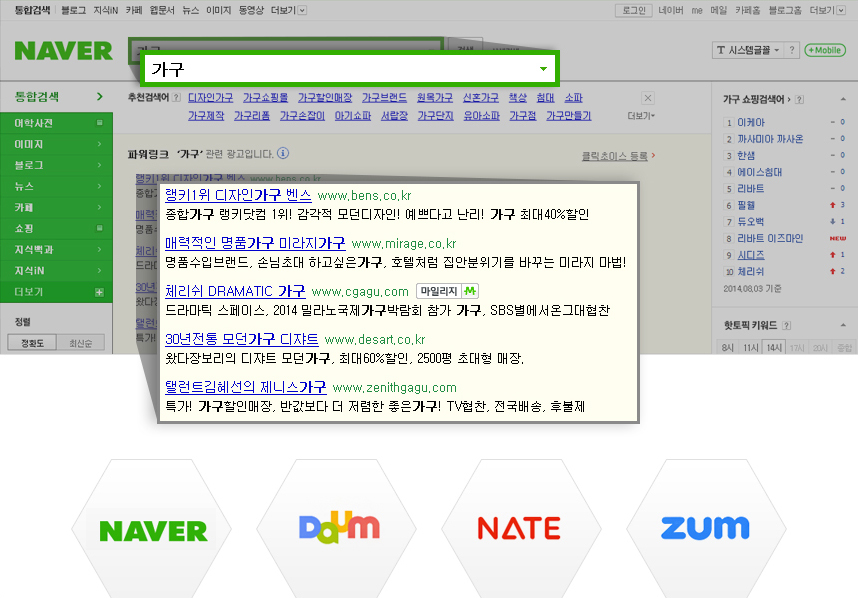Collapse the 핫토픽 키워드 panel

[x=843, y=325]
